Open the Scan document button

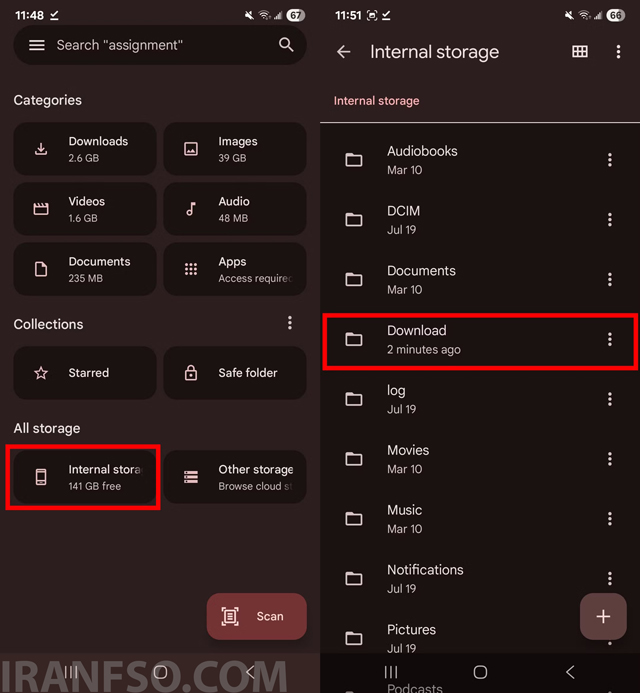pos(256,616)
